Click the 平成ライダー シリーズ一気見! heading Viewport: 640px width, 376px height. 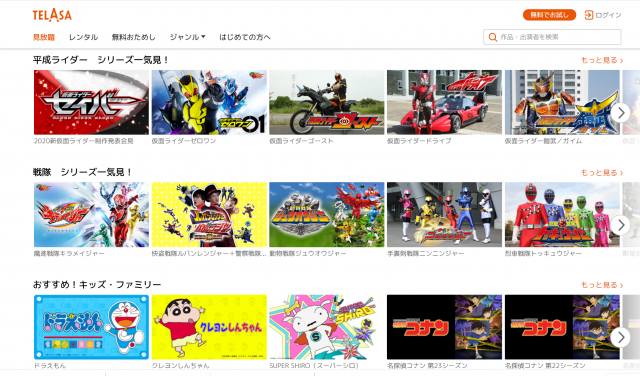(x=101, y=60)
